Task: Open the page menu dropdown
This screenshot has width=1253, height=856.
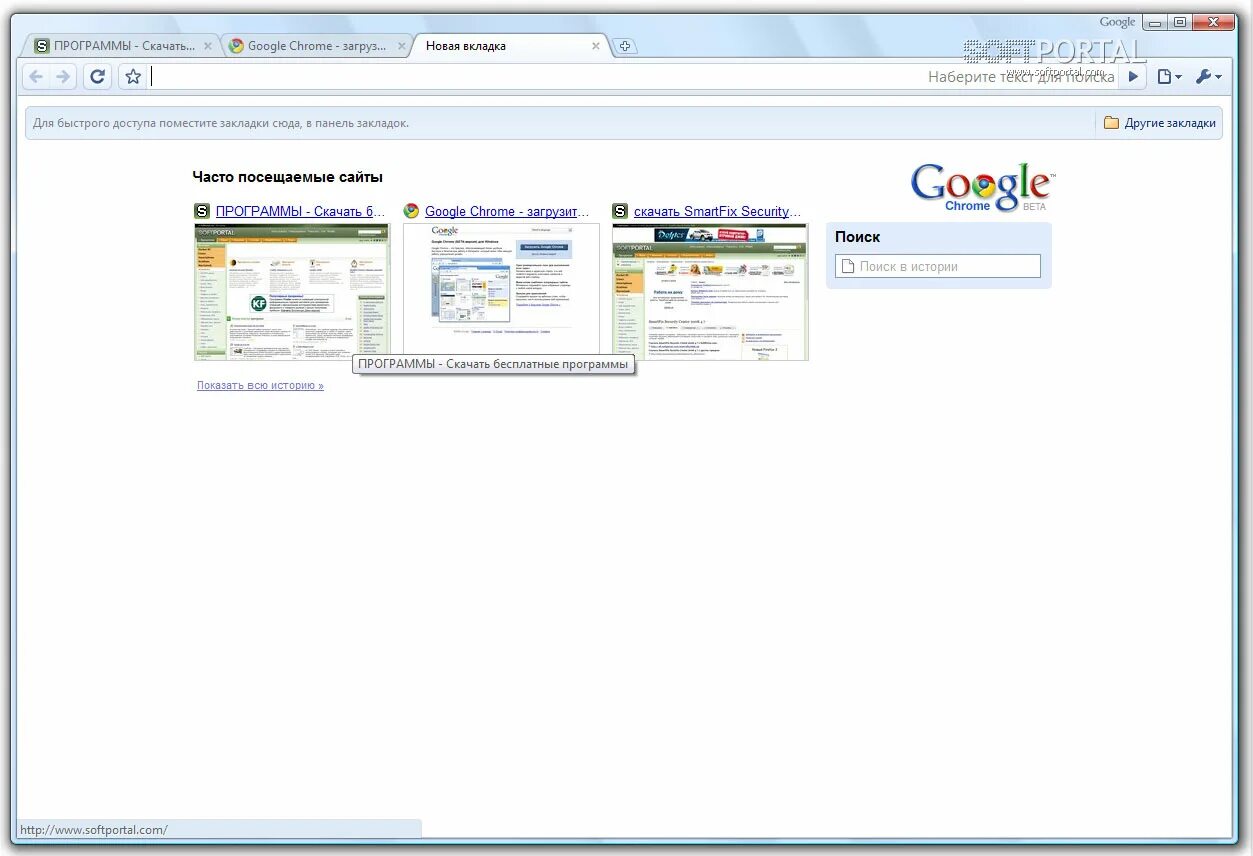Action: 1169,77
